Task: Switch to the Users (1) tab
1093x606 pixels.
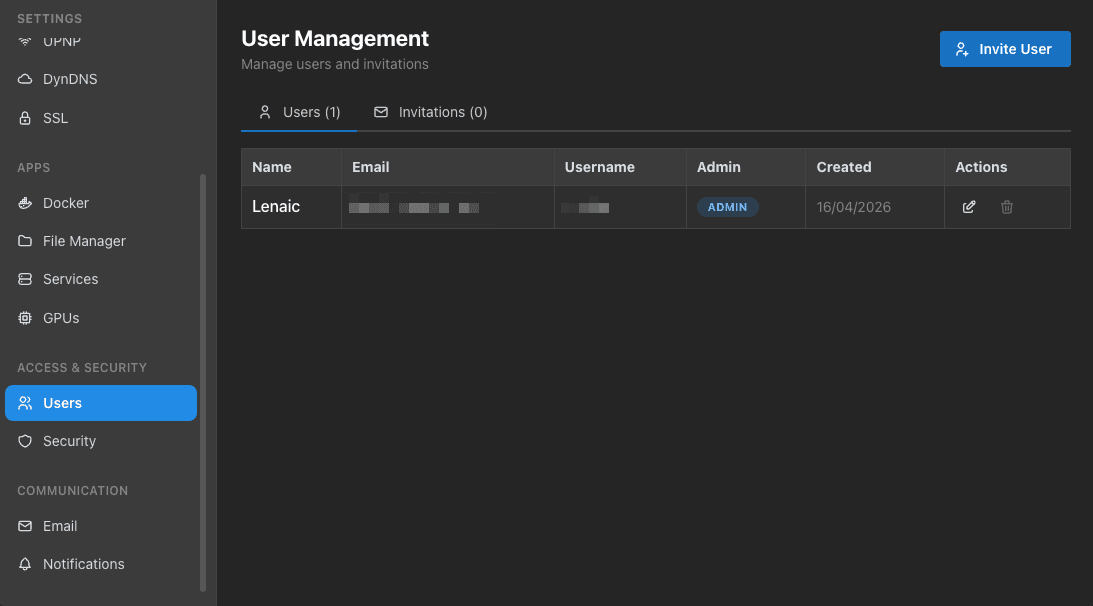Action: click(299, 112)
